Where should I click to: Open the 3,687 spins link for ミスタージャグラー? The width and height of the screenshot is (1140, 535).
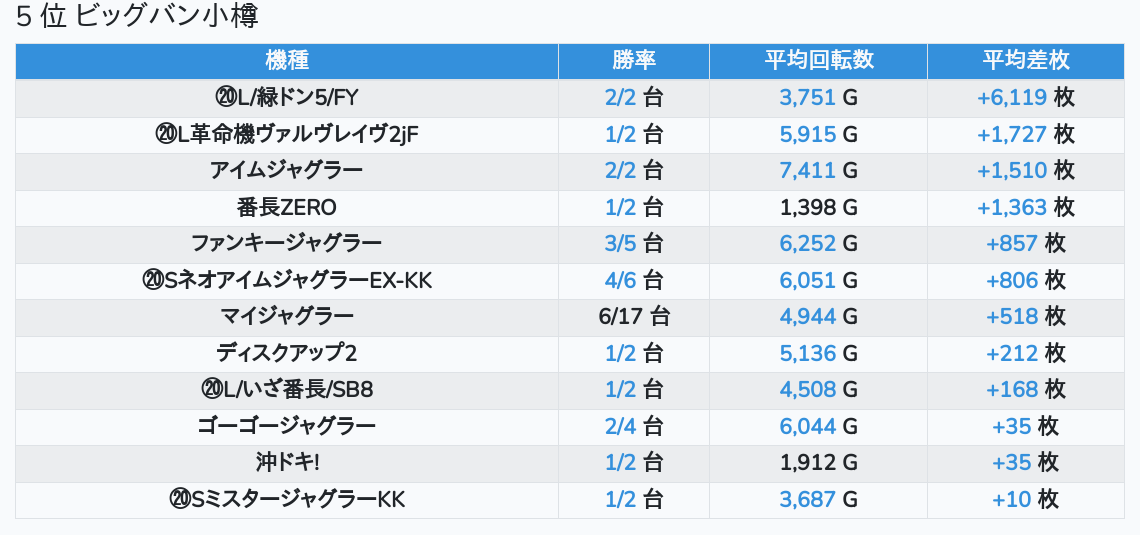(807, 500)
